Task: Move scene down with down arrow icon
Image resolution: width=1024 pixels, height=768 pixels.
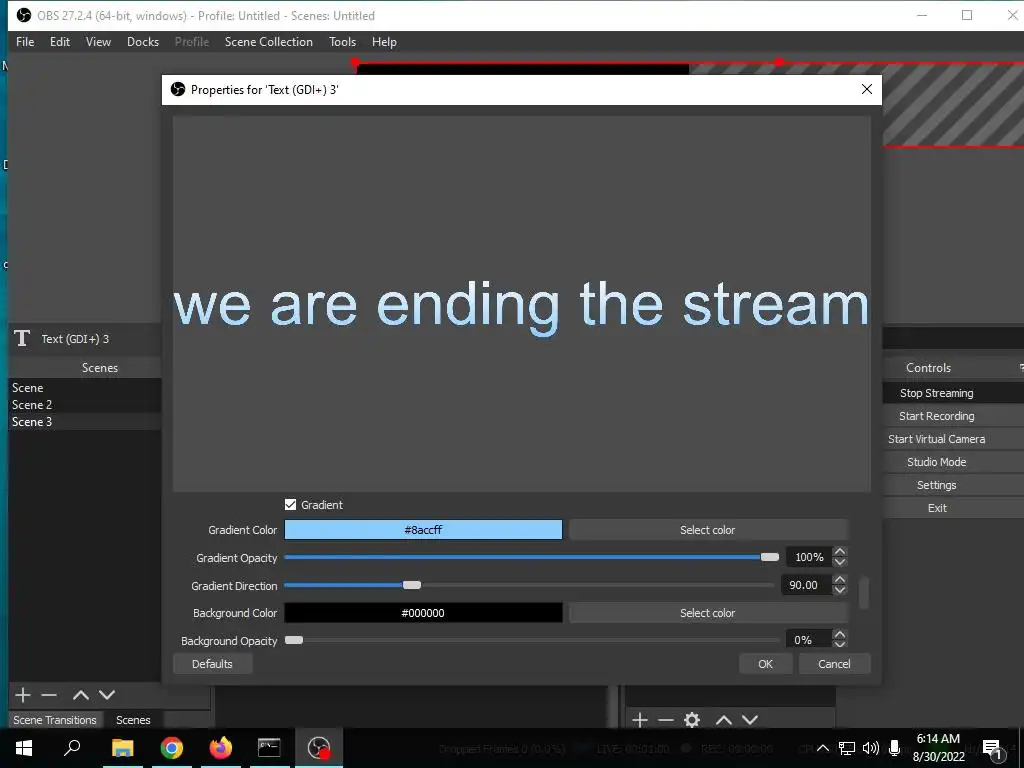Action: [106, 695]
